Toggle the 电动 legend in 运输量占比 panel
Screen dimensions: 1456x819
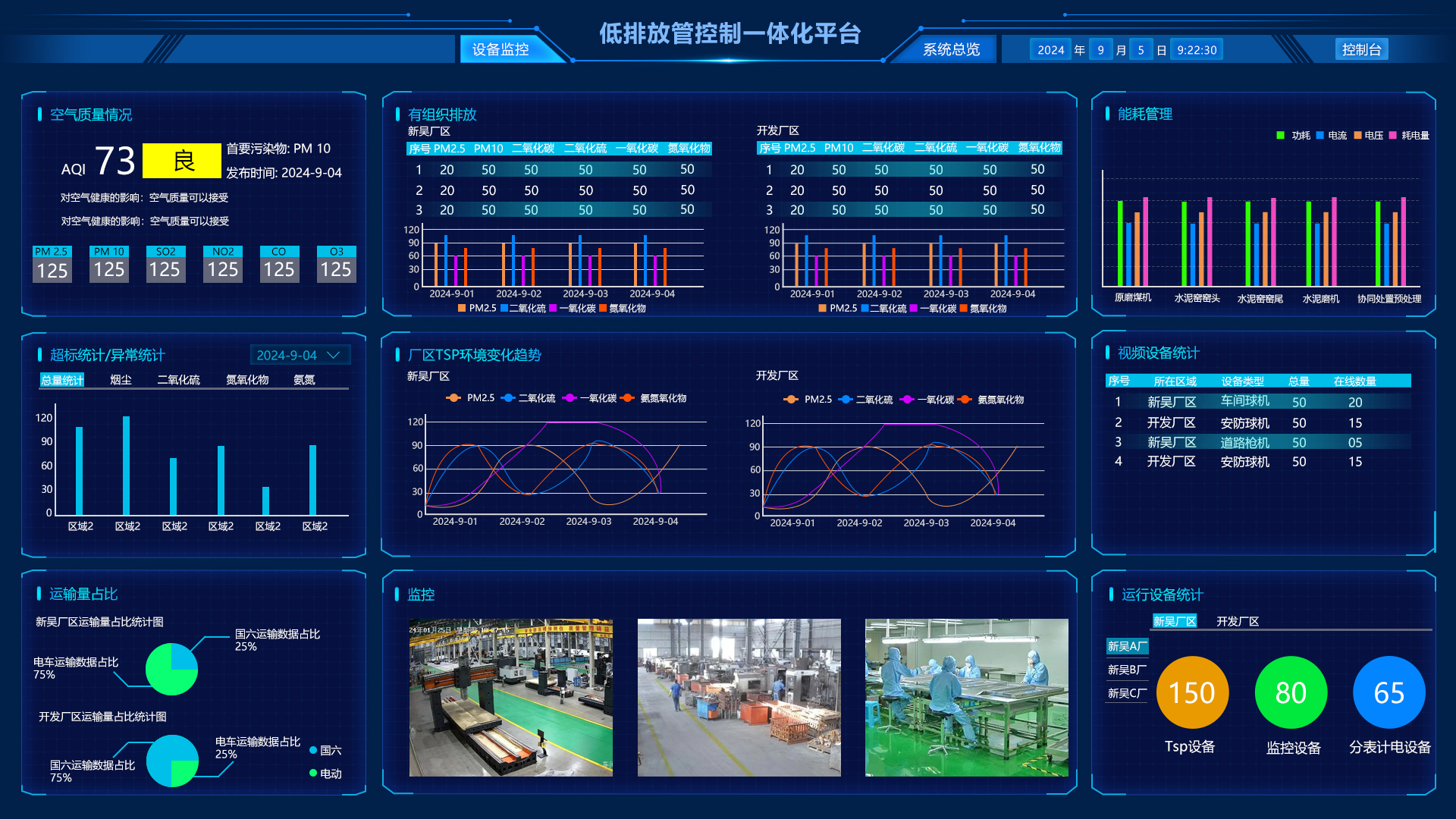tap(326, 774)
